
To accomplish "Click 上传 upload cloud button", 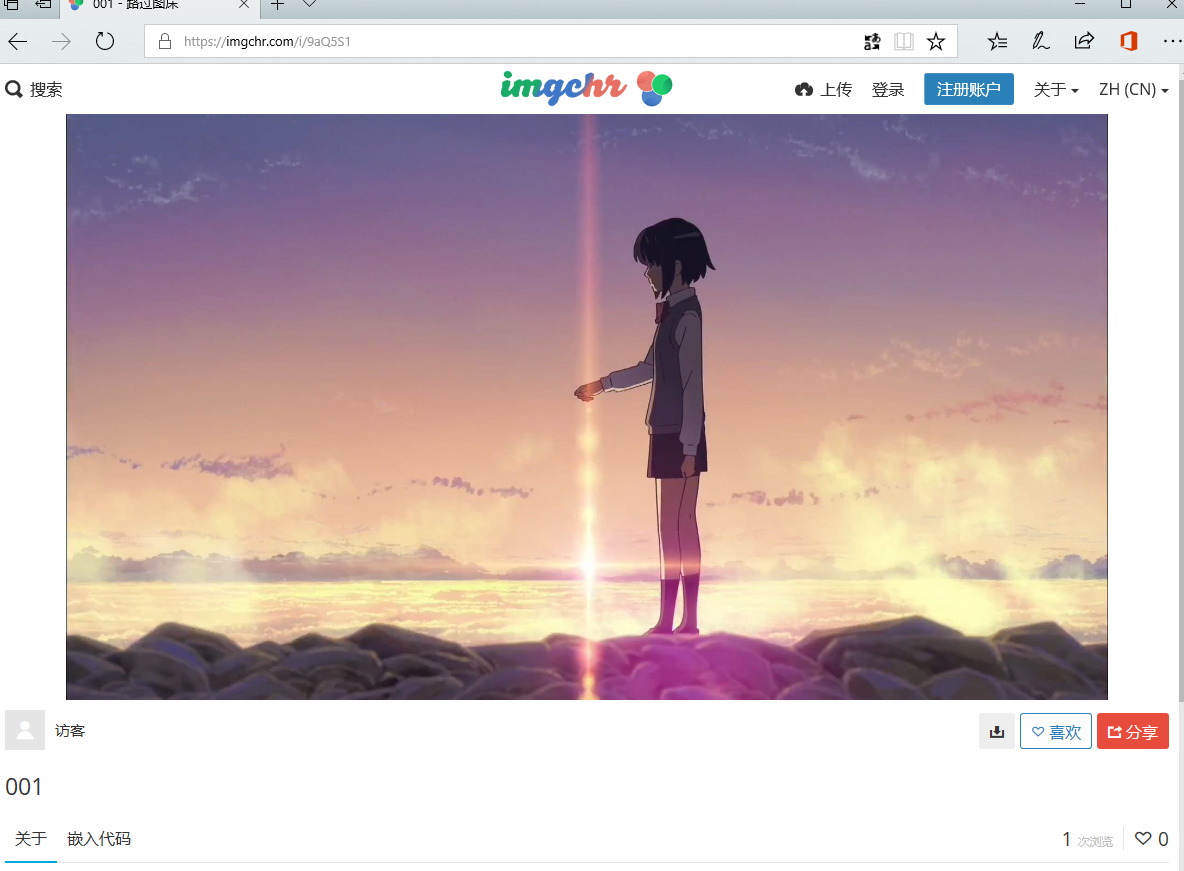I will 823,90.
